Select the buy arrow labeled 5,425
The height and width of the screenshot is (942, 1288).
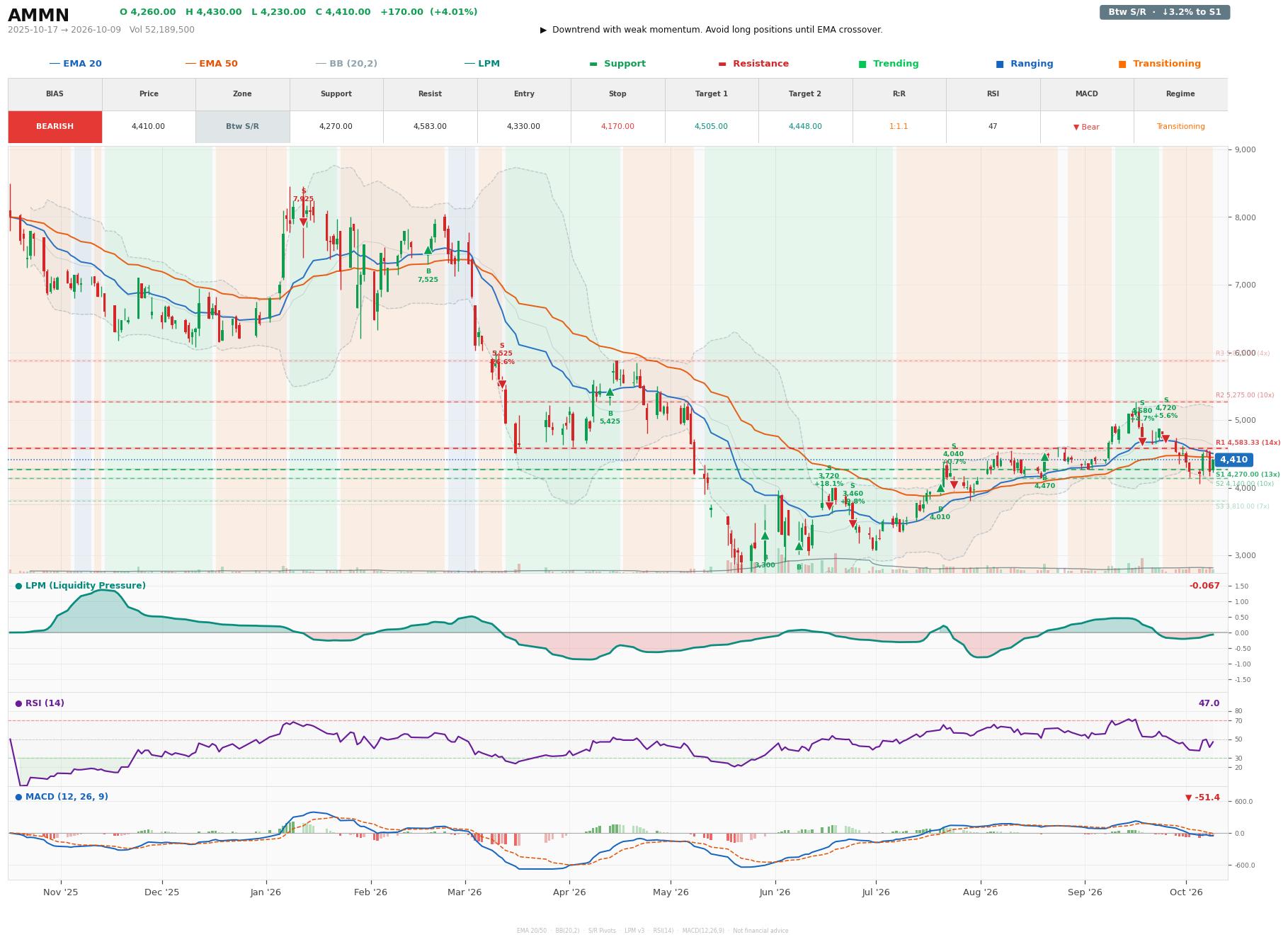click(x=610, y=392)
